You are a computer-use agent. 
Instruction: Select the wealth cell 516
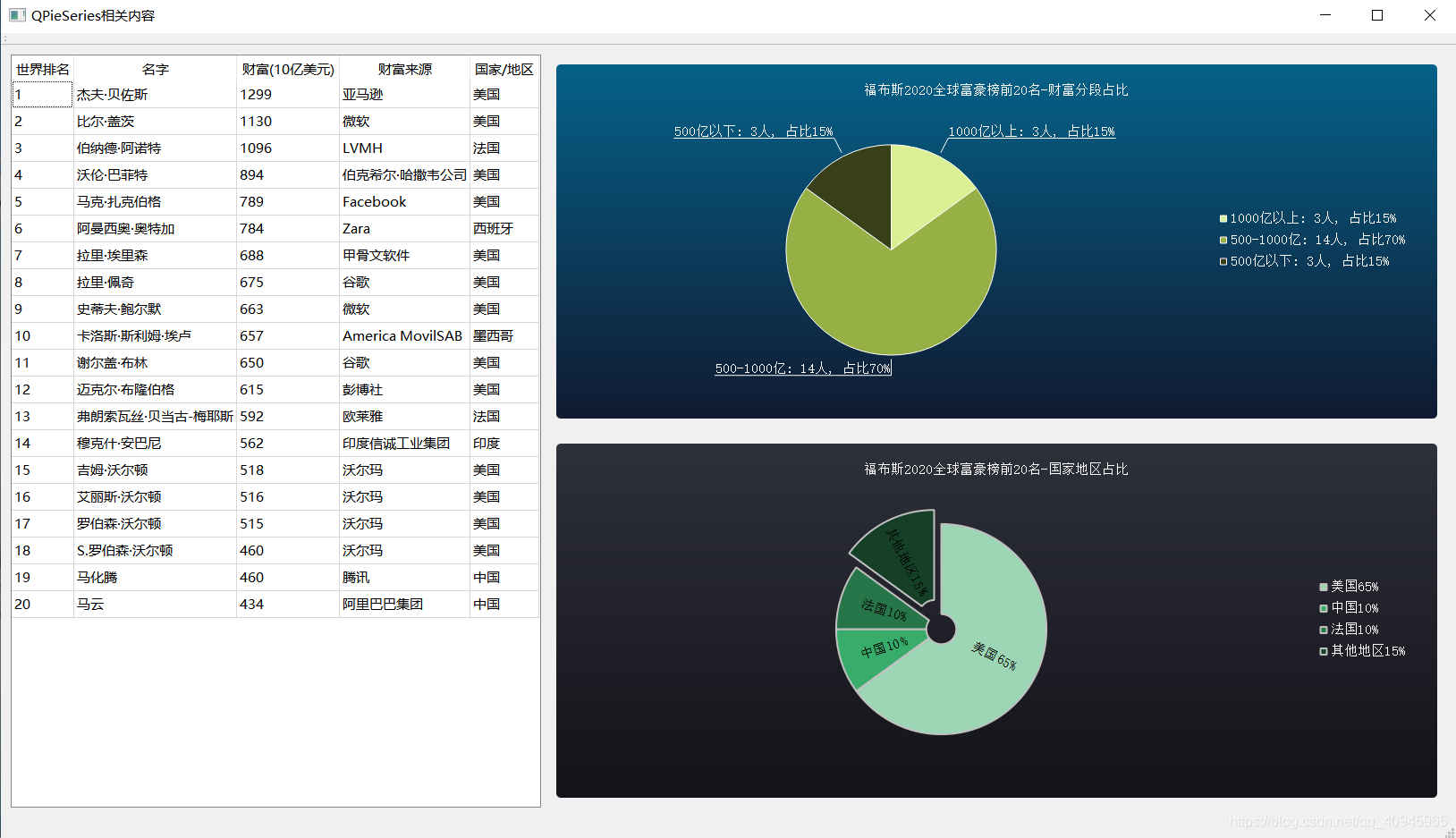coord(288,497)
